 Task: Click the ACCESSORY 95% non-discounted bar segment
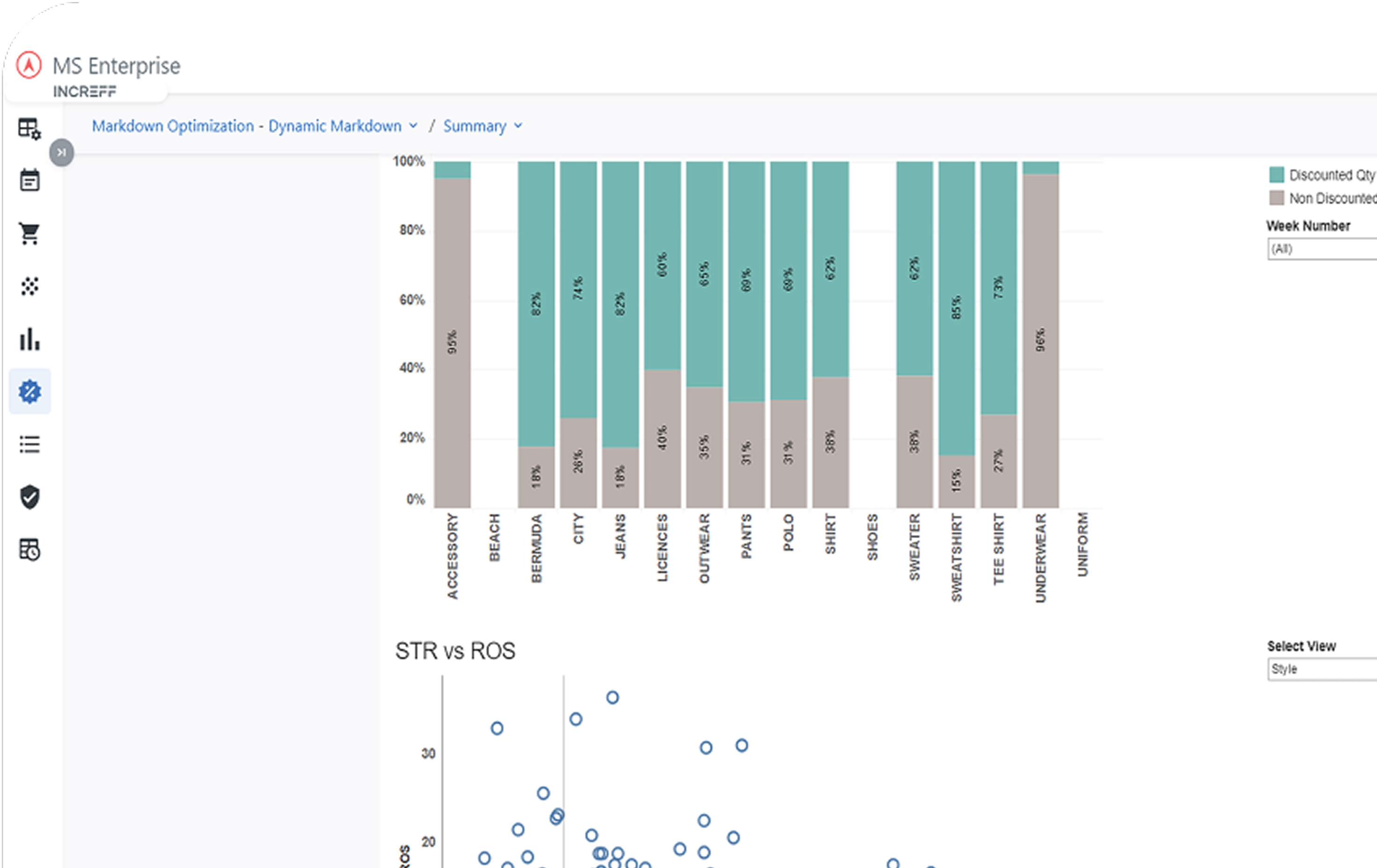[x=452, y=342]
